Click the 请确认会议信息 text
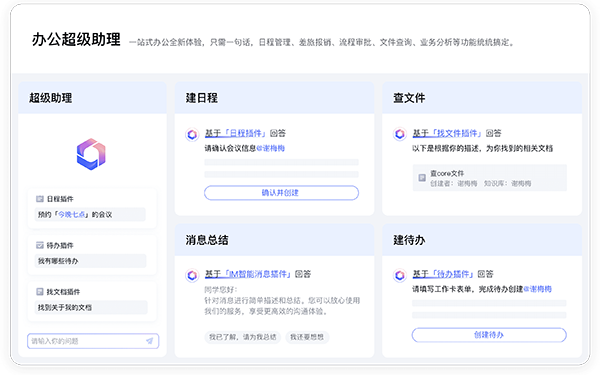Image resolution: width=600 pixels, height=375 pixels. pyautogui.click(x=230, y=148)
